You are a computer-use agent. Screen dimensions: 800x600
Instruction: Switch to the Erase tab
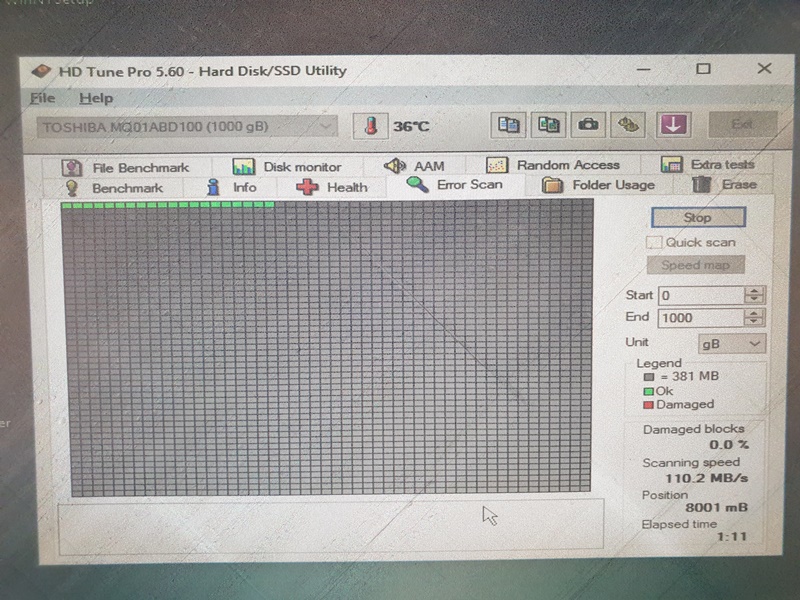click(724, 184)
